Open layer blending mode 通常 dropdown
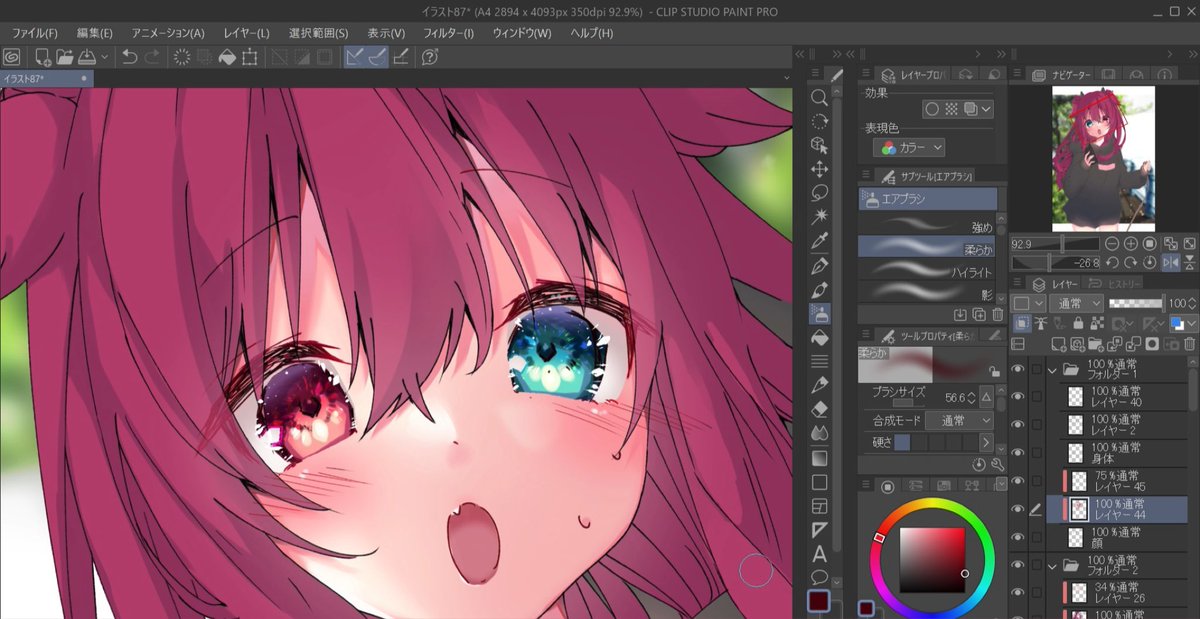The height and width of the screenshot is (619, 1200). (1076, 303)
